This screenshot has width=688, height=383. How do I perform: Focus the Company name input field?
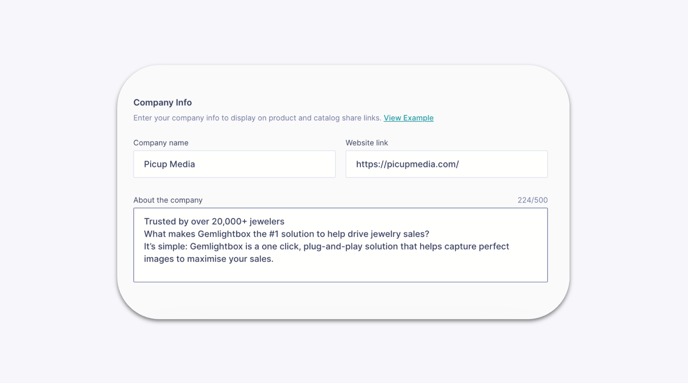point(234,164)
